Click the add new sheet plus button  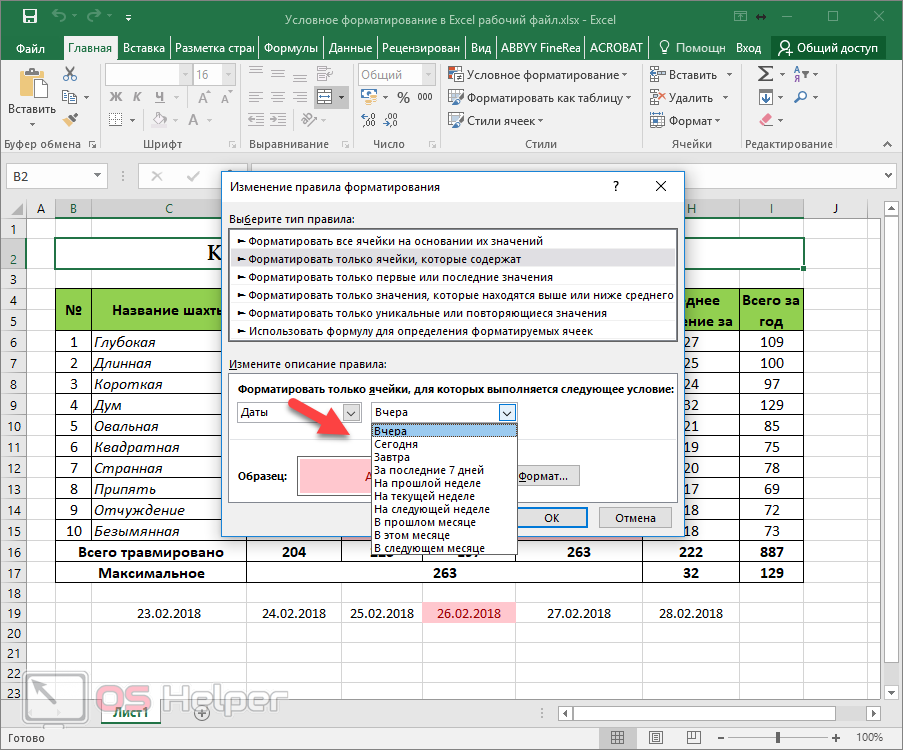pyautogui.click(x=202, y=714)
